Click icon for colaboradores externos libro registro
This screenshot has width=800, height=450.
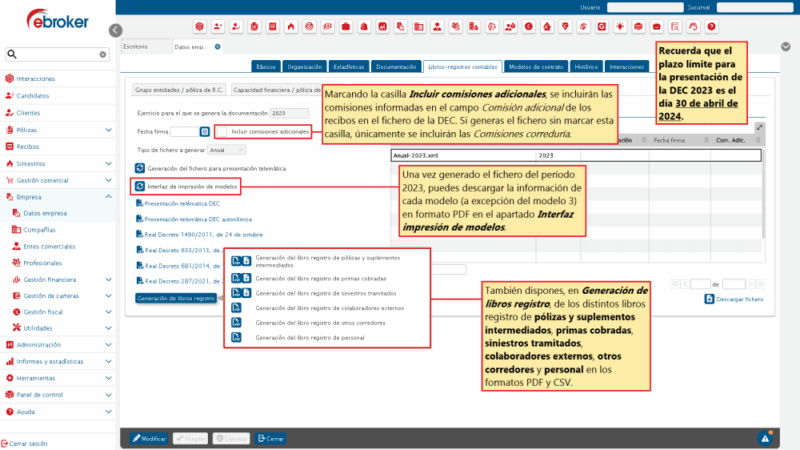[236, 308]
